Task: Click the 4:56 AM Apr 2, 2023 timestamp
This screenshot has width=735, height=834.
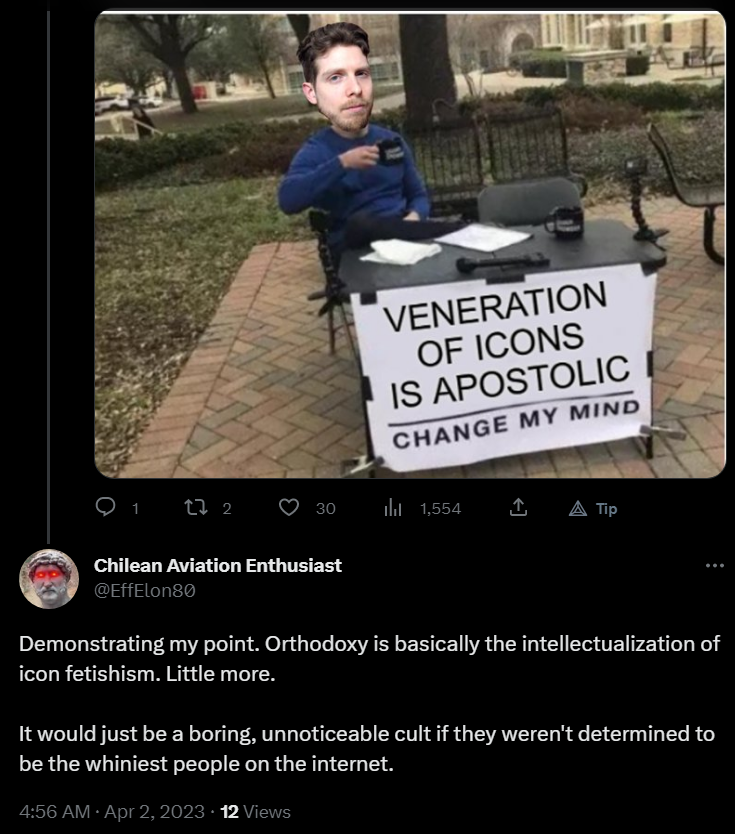Action: 110,810
